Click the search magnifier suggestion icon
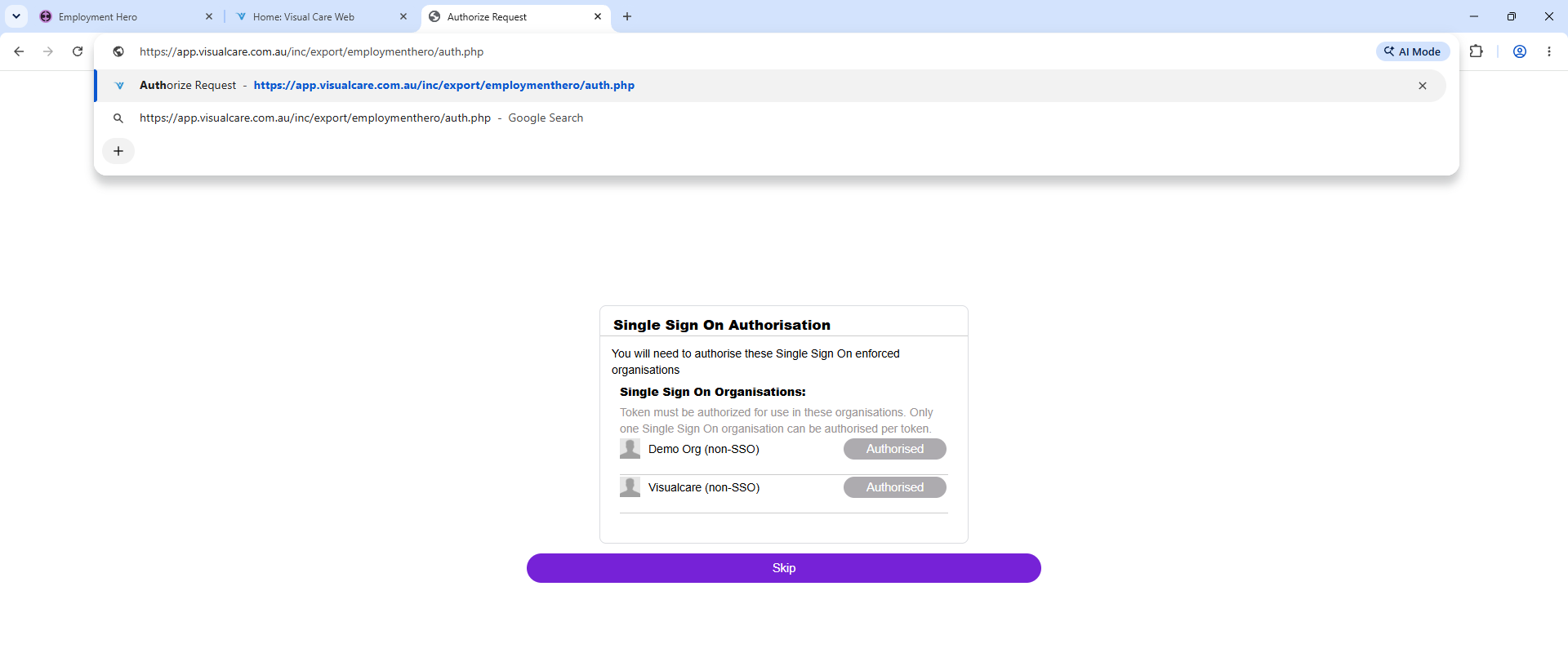1568x653 pixels. [118, 118]
